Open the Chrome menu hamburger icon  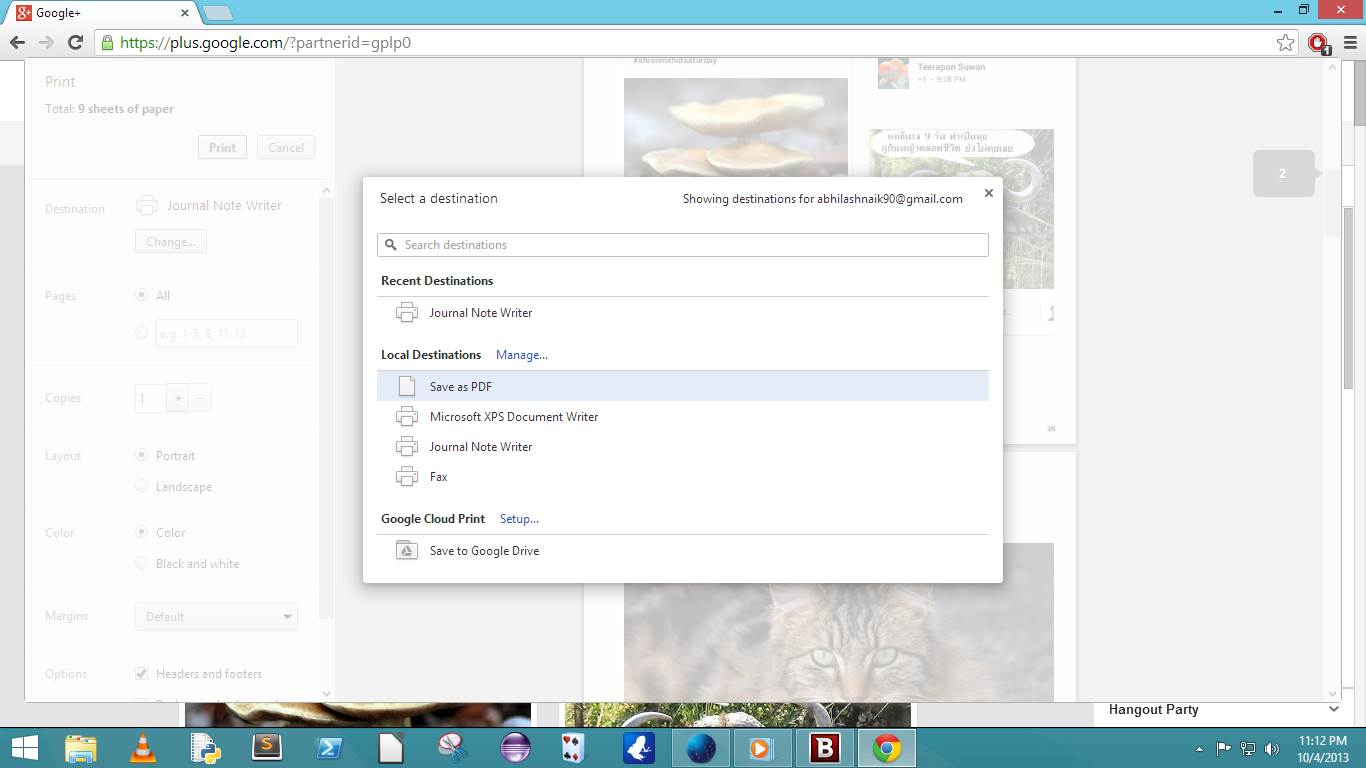click(x=1350, y=42)
